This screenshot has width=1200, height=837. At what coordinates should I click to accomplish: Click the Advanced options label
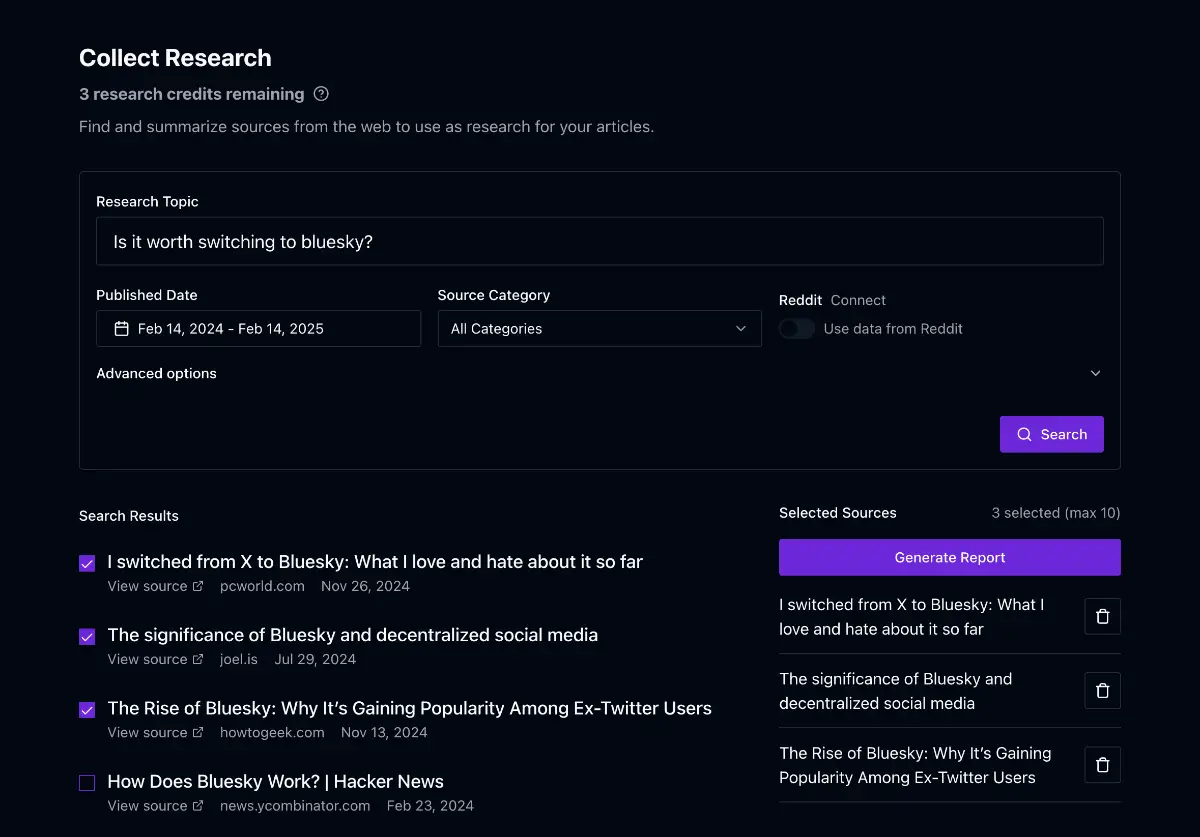(x=156, y=373)
